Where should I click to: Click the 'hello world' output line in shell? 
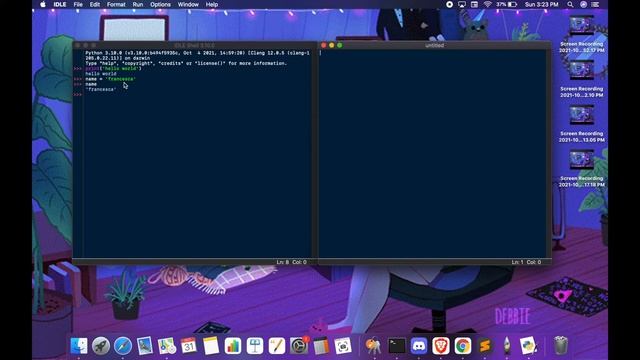click(x=101, y=74)
